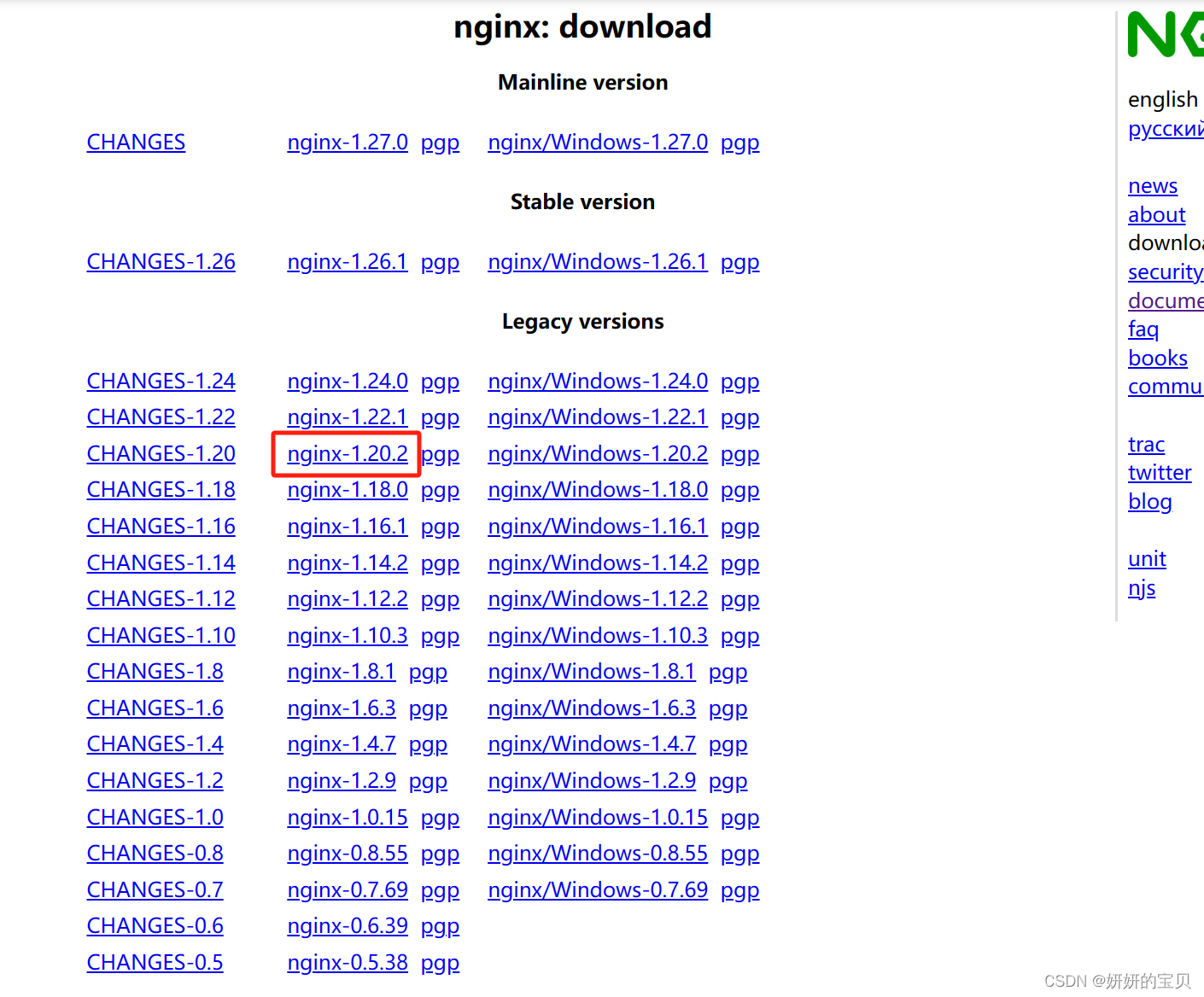Download nginx-1.27.0 source archive
The image size is (1204, 997).
click(348, 143)
